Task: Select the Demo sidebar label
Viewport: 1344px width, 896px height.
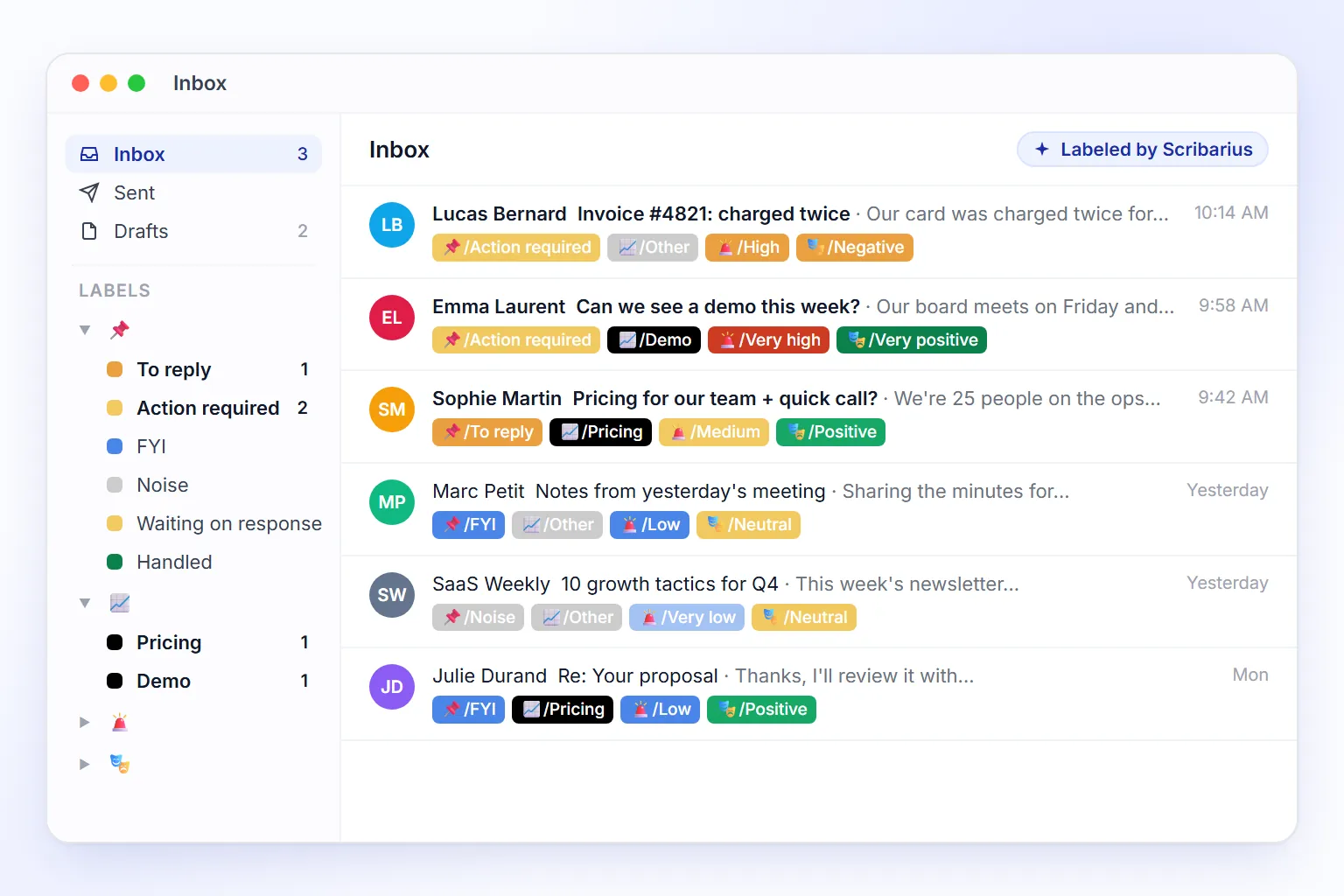Action: tap(208, 681)
